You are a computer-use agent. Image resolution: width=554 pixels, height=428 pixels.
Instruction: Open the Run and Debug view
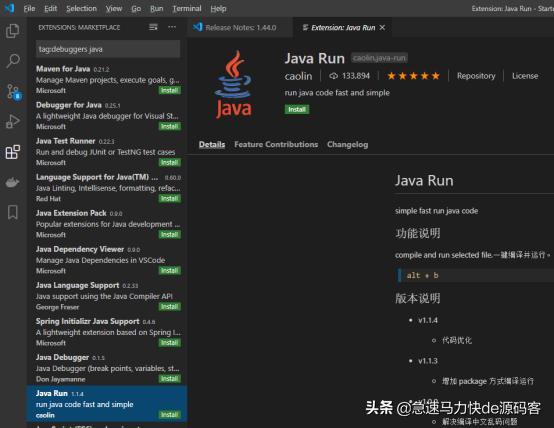click(13, 121)
